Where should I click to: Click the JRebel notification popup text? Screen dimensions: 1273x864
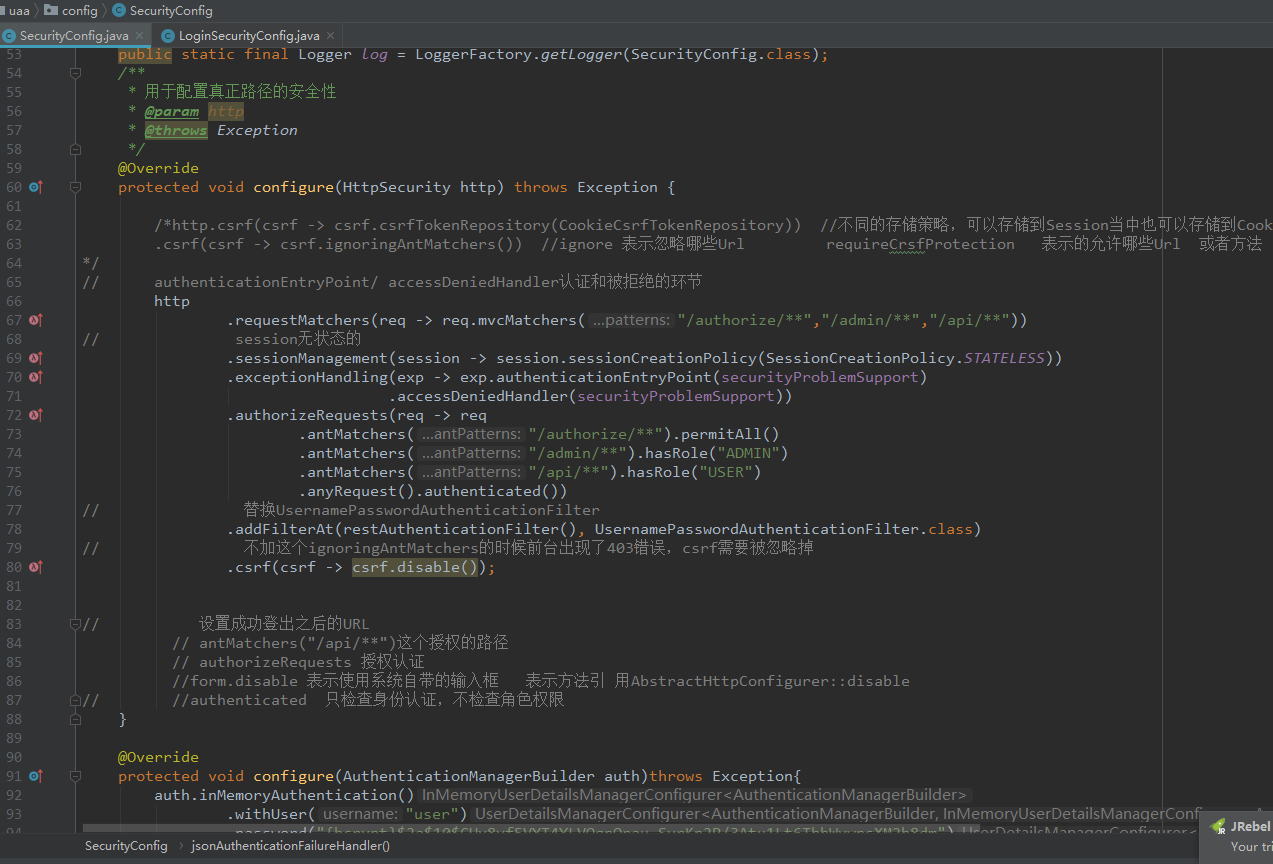pyautogui.click(x=1251, y=836)
